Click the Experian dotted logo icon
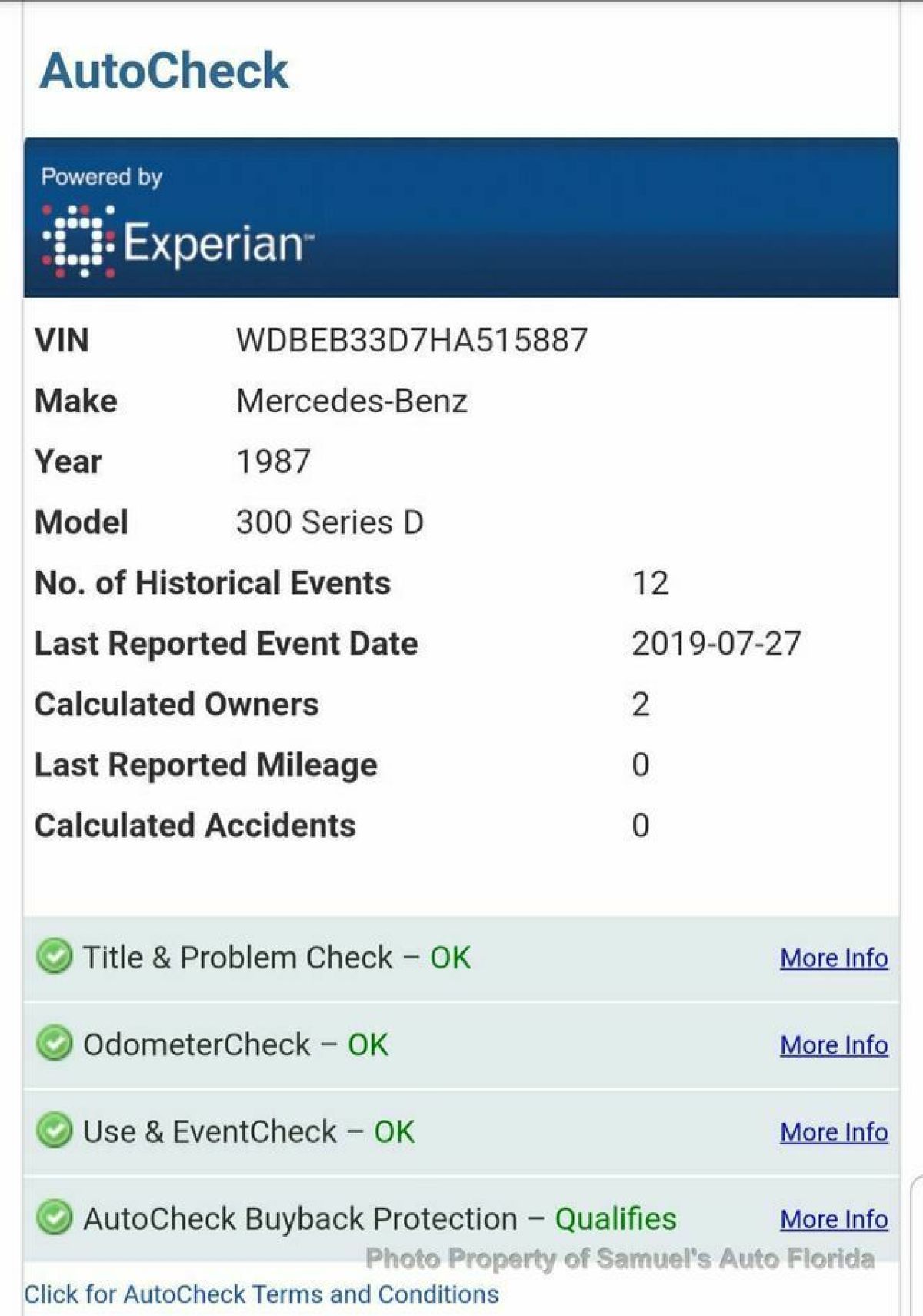Image resolution: width=923 pixels, height=1316 pixels. (x=78, y=242)
